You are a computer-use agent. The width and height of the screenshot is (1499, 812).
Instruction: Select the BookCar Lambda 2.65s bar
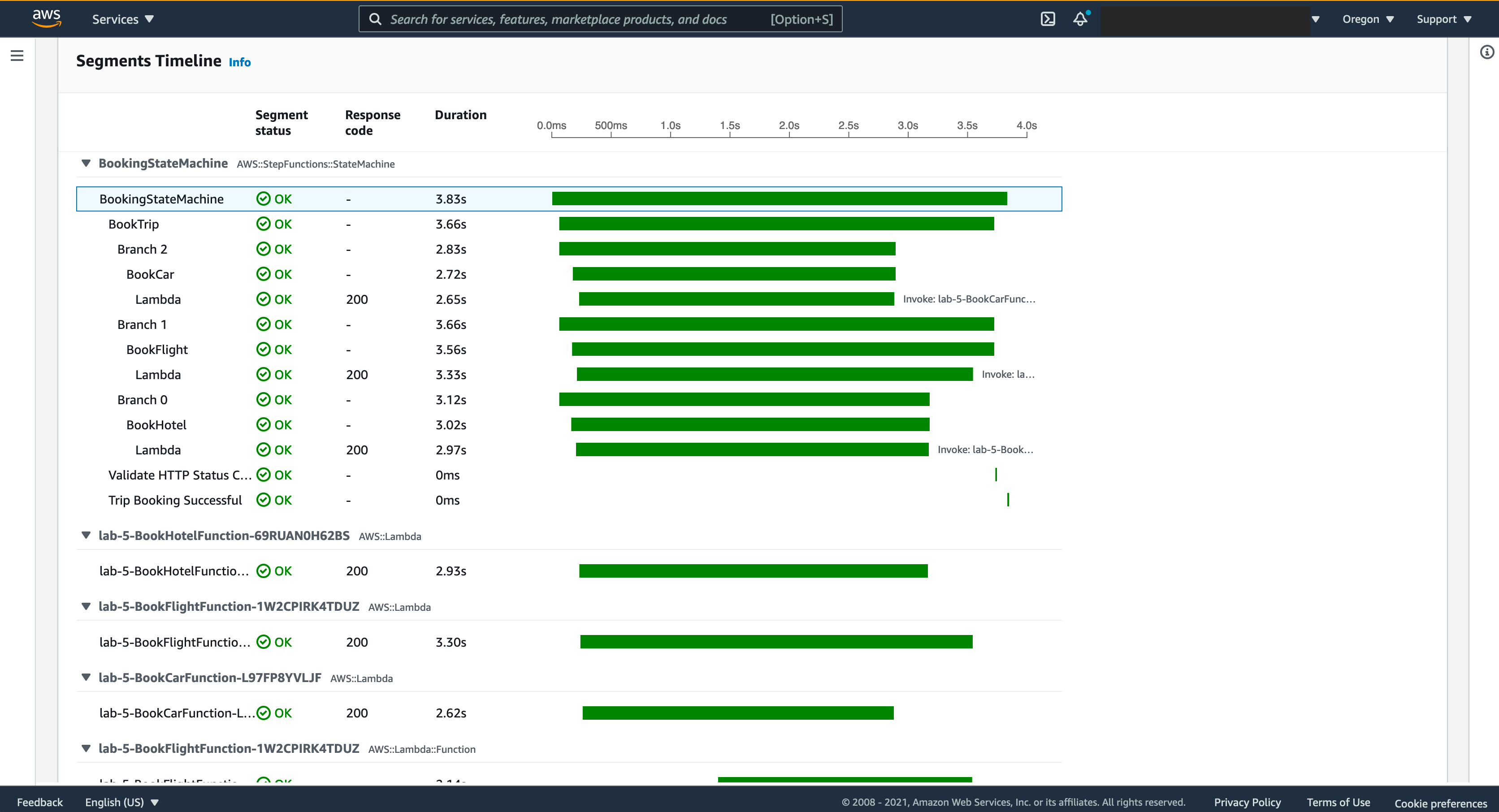click(736, 299)
